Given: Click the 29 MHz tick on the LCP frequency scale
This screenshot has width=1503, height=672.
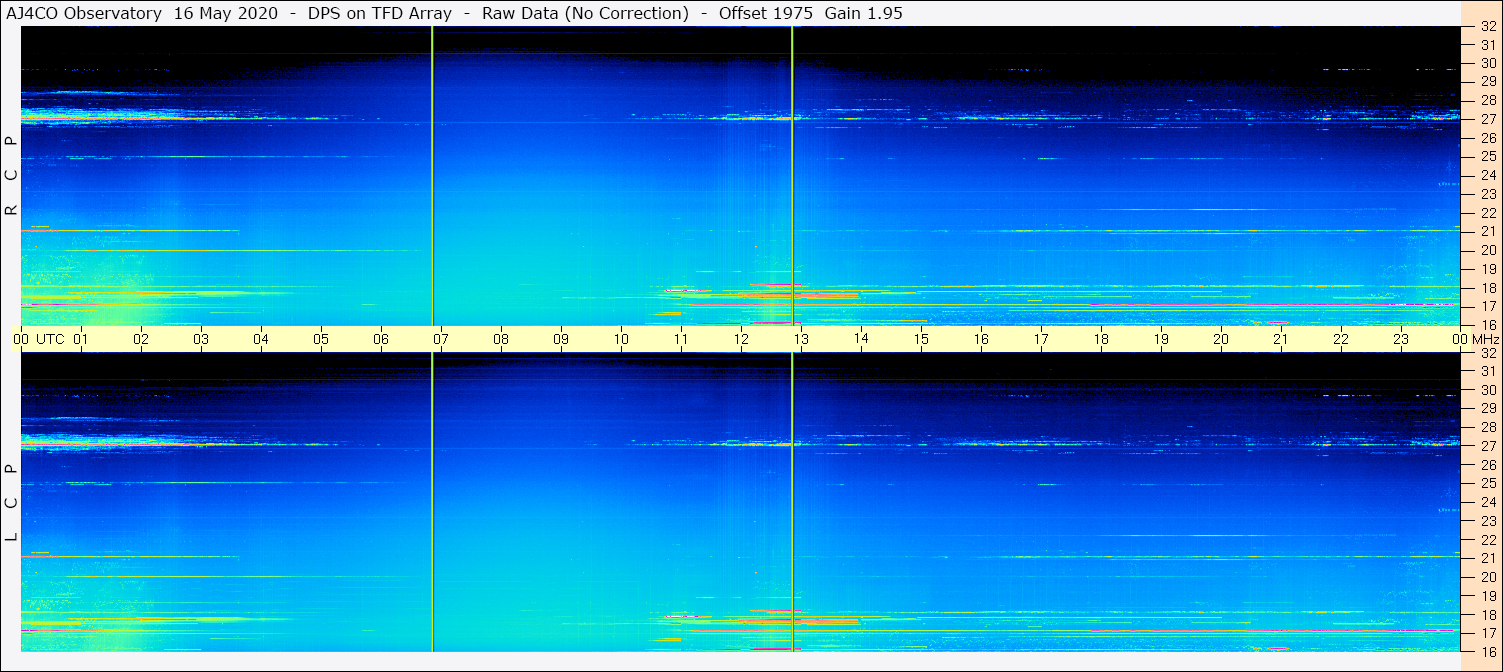Looking at the screenshot, I should tap(1487, 409).
